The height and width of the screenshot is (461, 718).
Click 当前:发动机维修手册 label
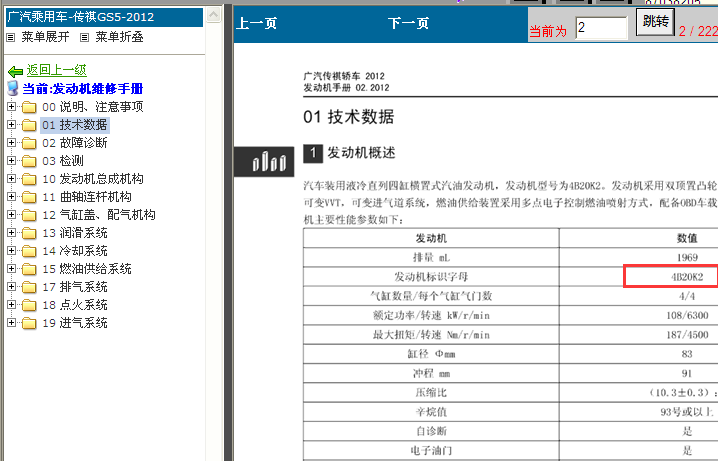(x=83, y=88)
